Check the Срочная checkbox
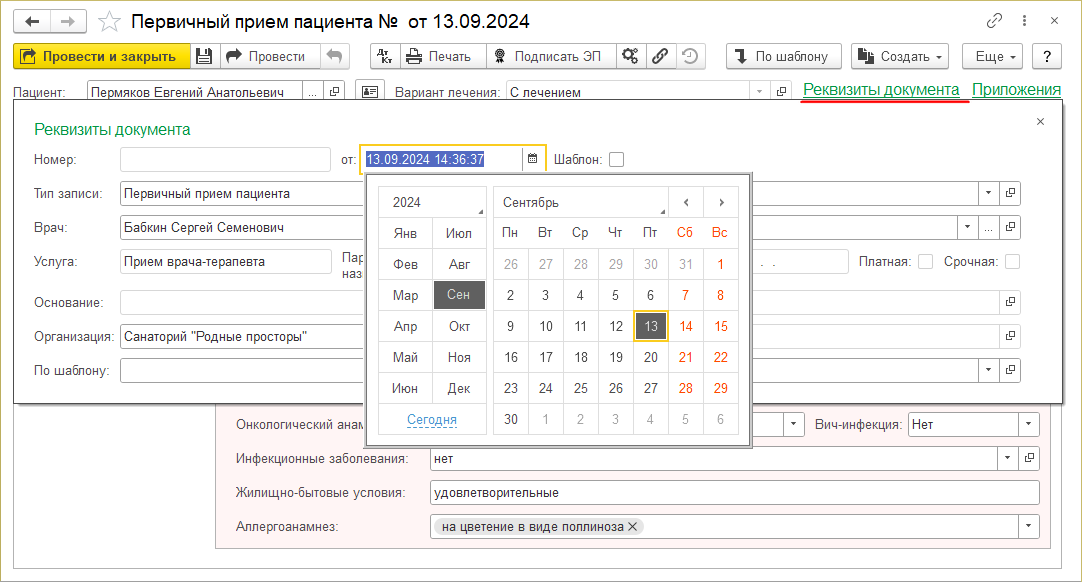 tap(1012, 261)
